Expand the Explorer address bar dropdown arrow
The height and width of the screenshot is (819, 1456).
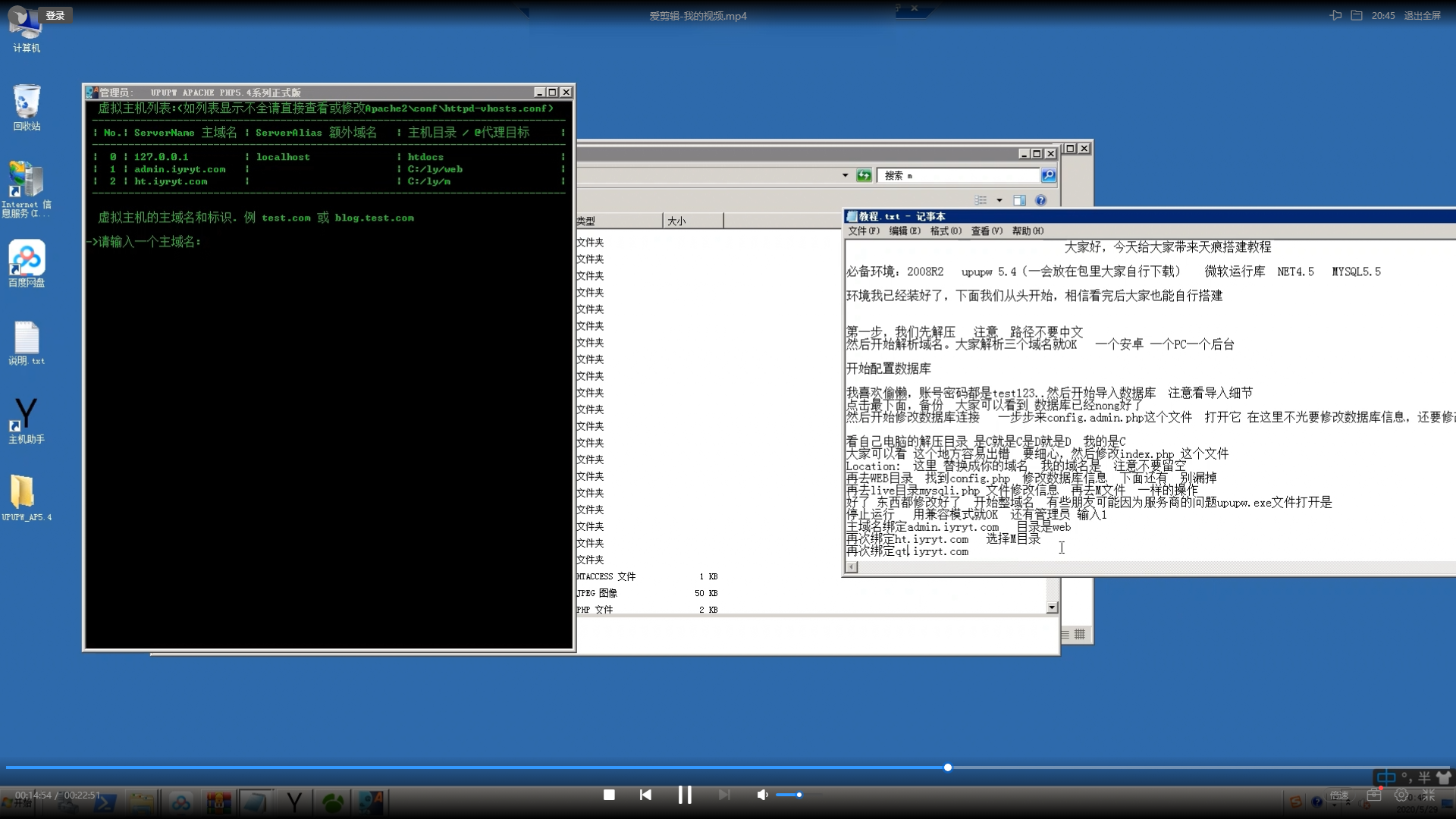click(x=845, y=175)
